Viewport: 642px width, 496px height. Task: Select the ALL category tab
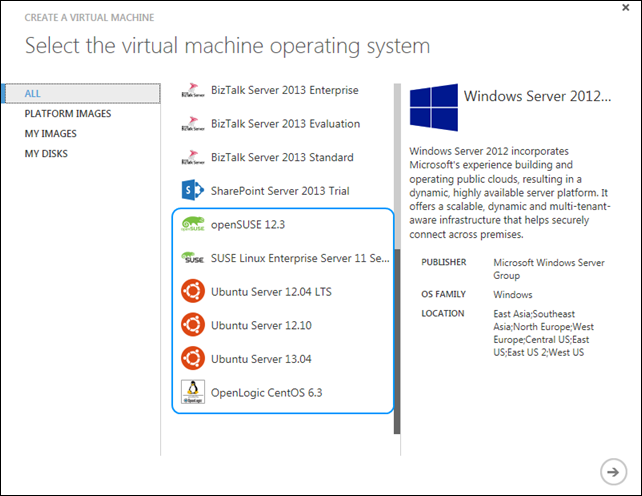tap(33, 93)
